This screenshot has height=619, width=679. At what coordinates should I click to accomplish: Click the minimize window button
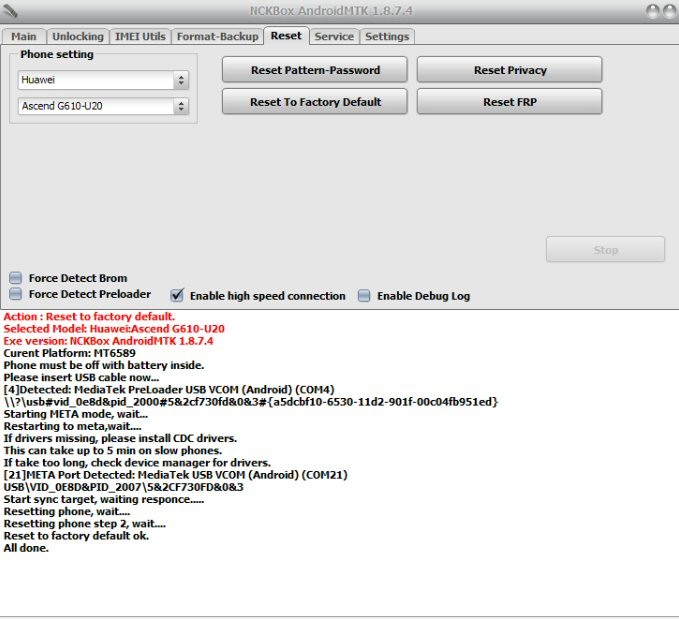[x=652, y=11]
